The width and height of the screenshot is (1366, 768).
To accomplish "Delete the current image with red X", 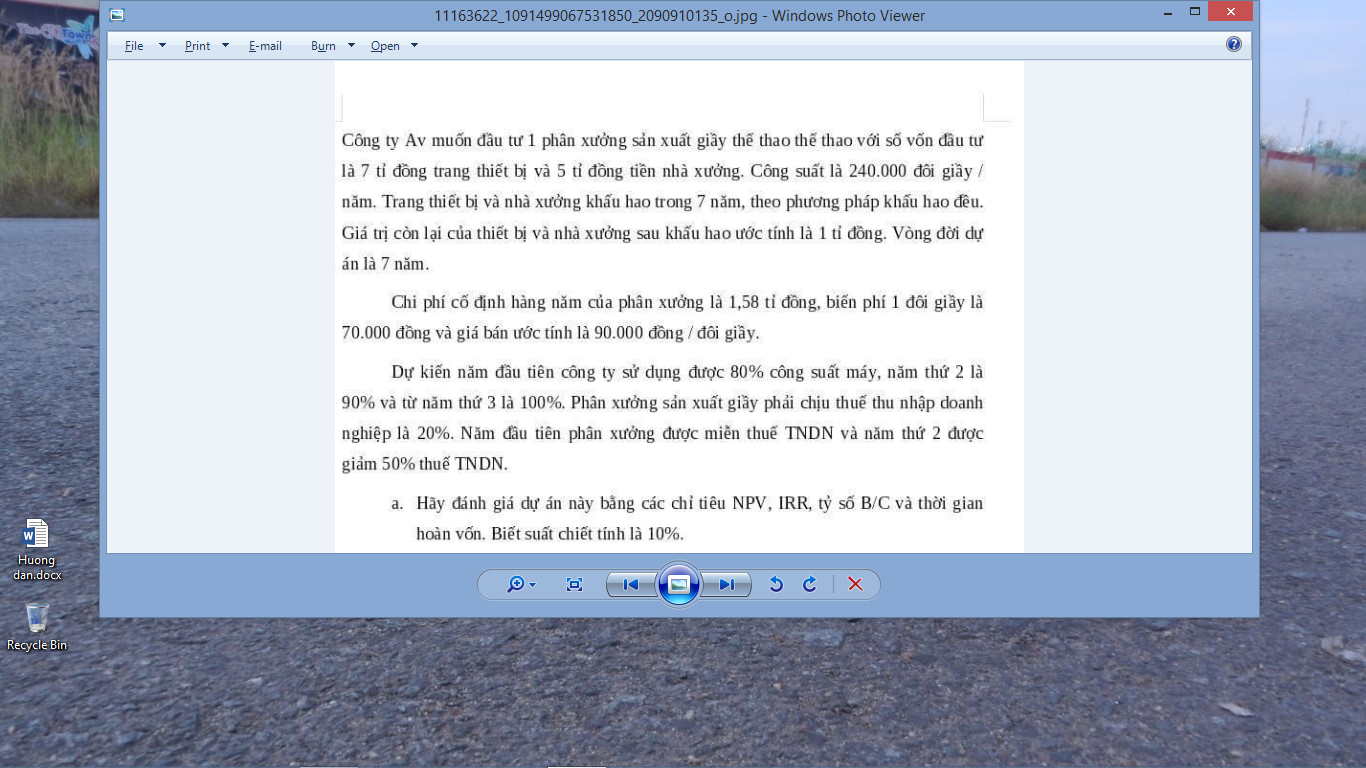I will 855,585.
